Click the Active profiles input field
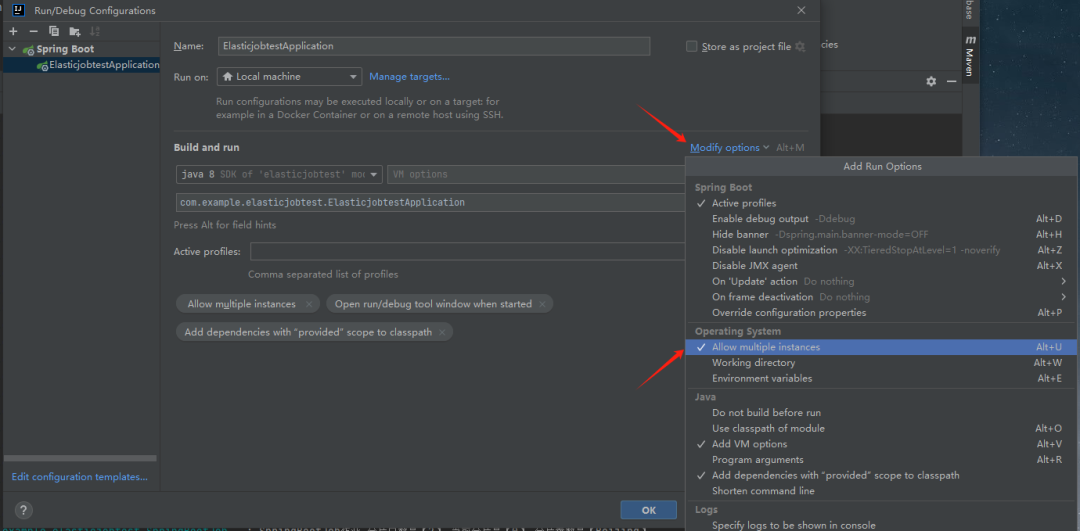This screenshot has width=1080, height=531. click(x=468, y=251)
